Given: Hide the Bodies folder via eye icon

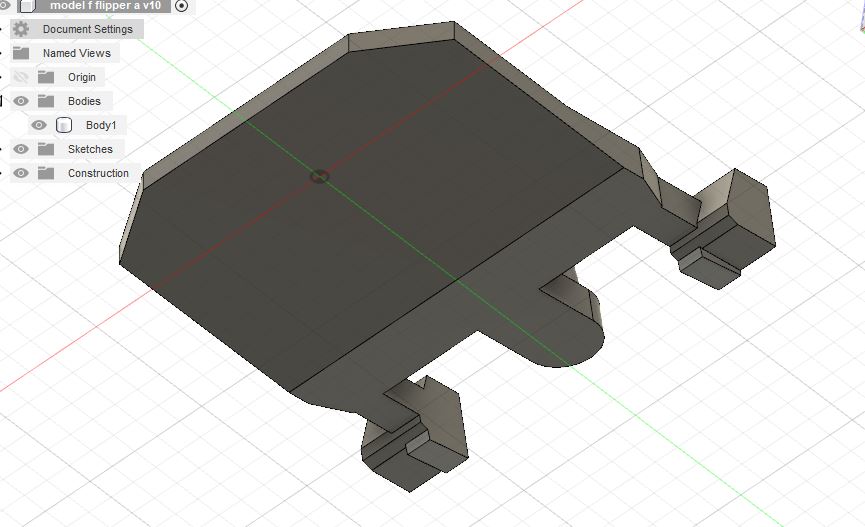Looking at the screenshot, I should (21, 101).
